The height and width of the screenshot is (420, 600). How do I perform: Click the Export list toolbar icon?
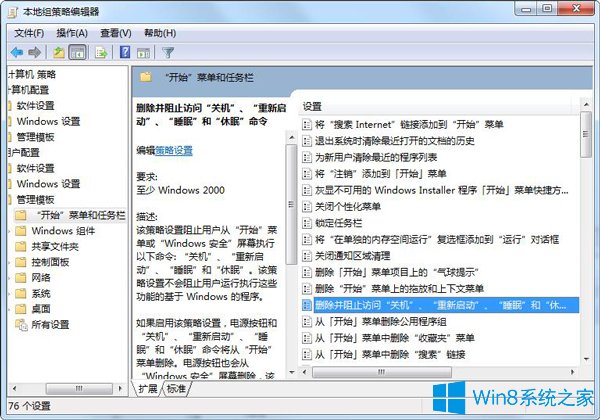pos(101,52)
